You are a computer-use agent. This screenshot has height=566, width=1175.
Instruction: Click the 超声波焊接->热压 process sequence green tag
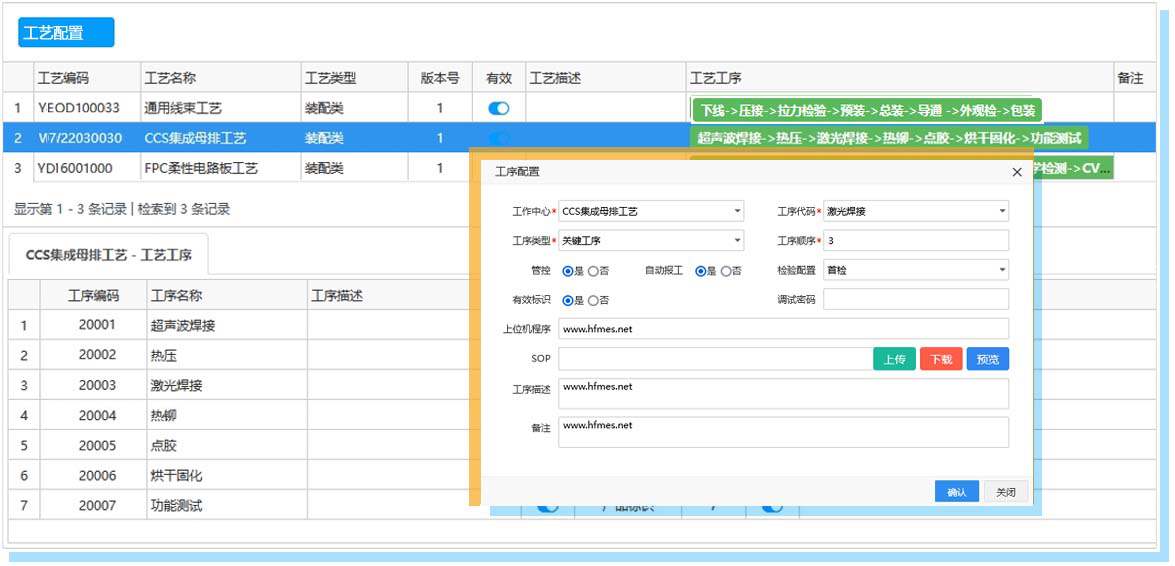[x=889, y=139]
